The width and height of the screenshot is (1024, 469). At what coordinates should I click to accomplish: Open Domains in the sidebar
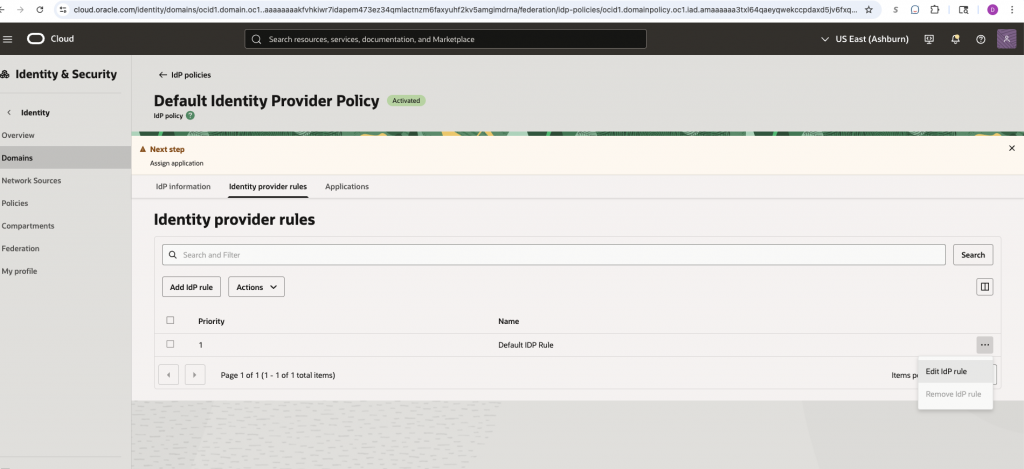coord(65,158)
